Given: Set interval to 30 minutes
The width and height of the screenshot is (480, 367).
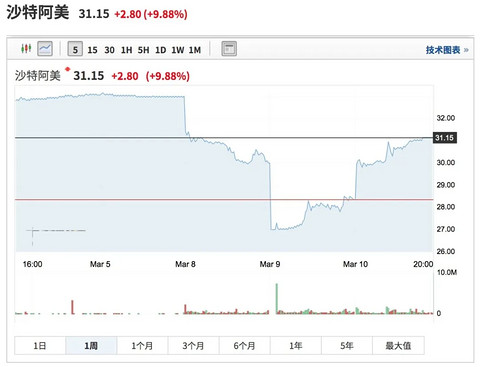Looking at the screenshot, I should pyautogui.click(x=109, y=50).
